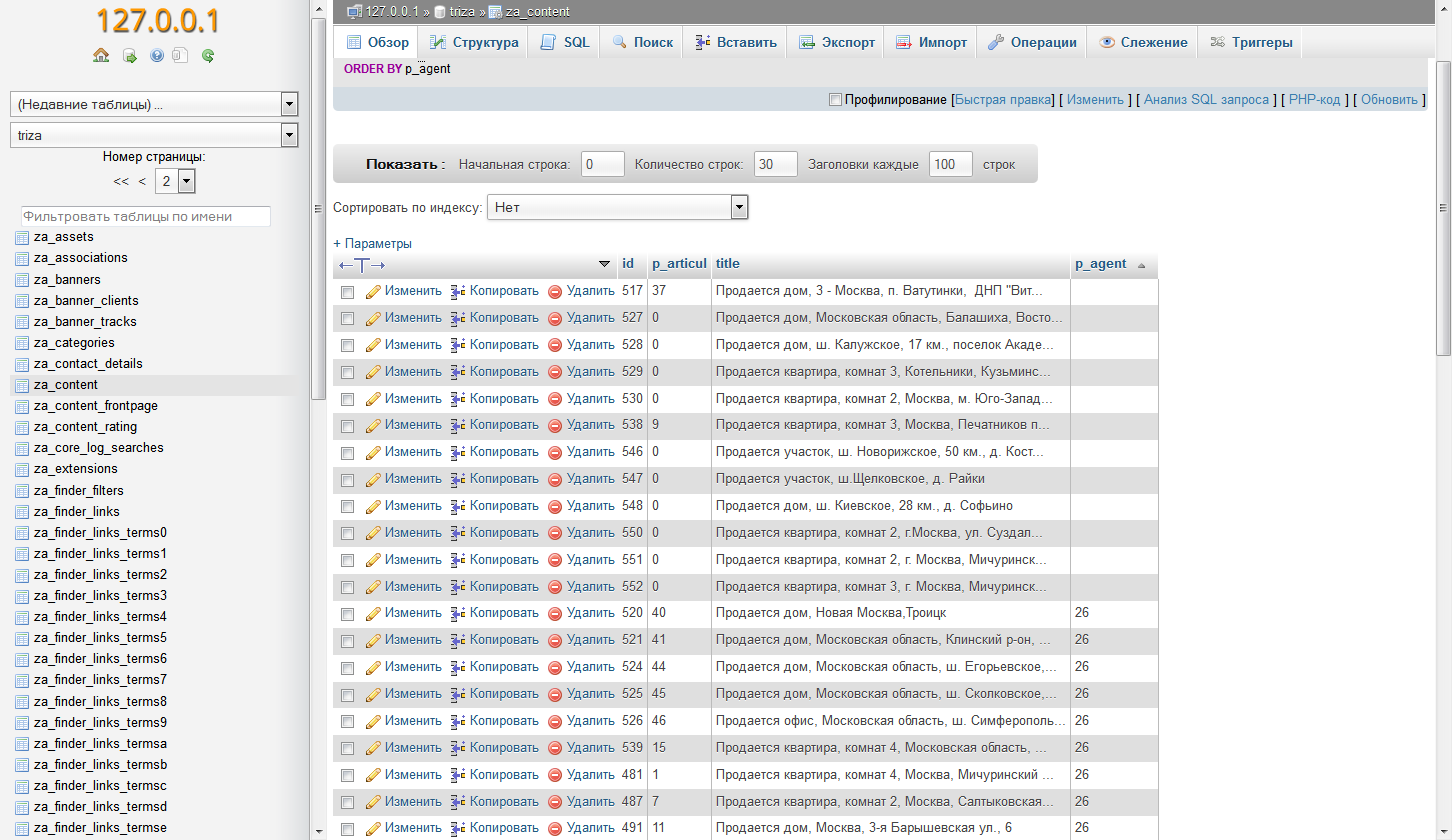The height and width of the screenshot is (840, 1452).
Task: Open the blue question-mark help icon
Action: (x=157, y=56)
